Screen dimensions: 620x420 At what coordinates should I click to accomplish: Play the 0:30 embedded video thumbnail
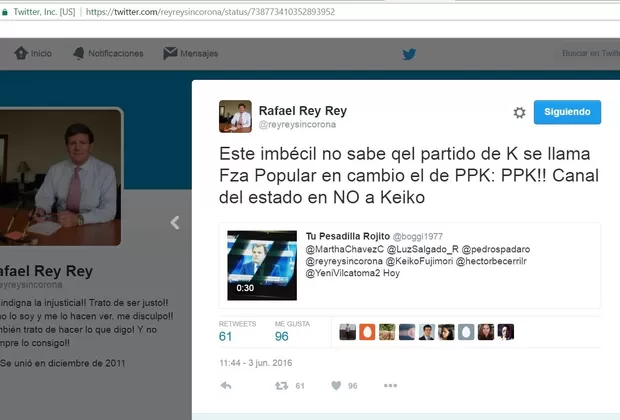(262, 265)
